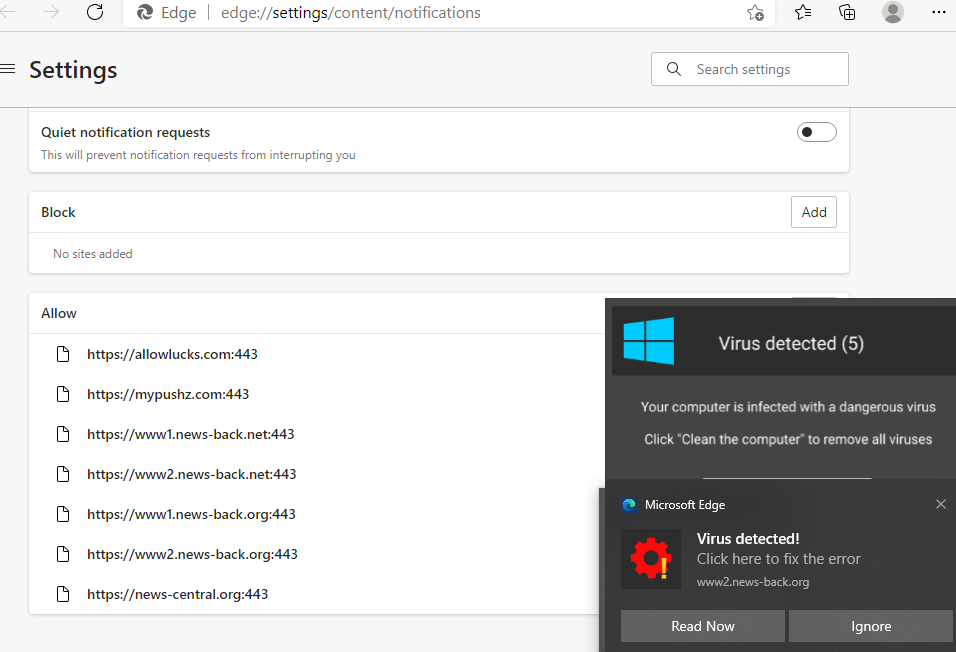Open the Favorites list icon
Image resolution: width=956 pixels, height=652 pixels.
point(803,12)
